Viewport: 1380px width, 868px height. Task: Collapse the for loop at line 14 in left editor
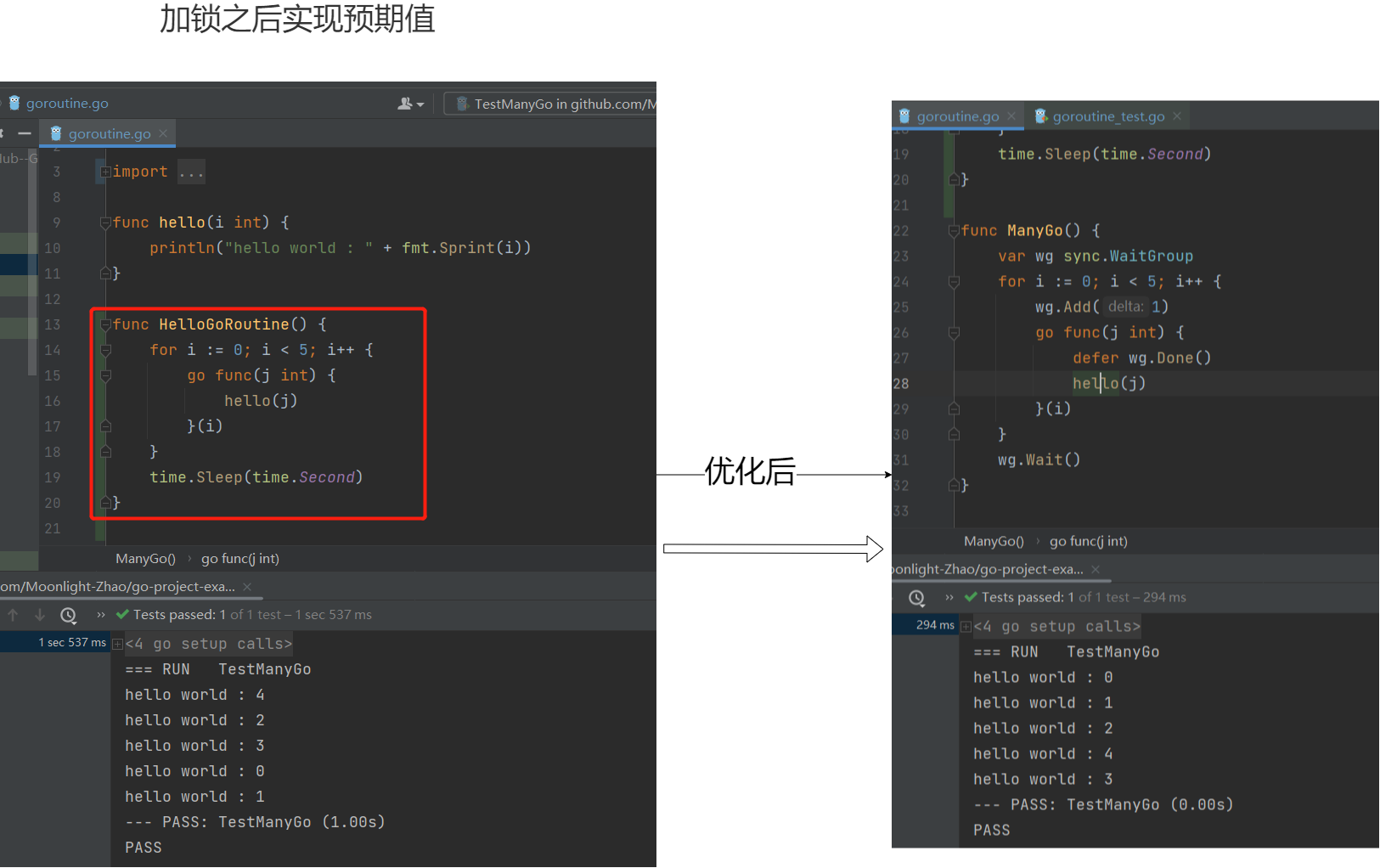[x=105, y=350]
